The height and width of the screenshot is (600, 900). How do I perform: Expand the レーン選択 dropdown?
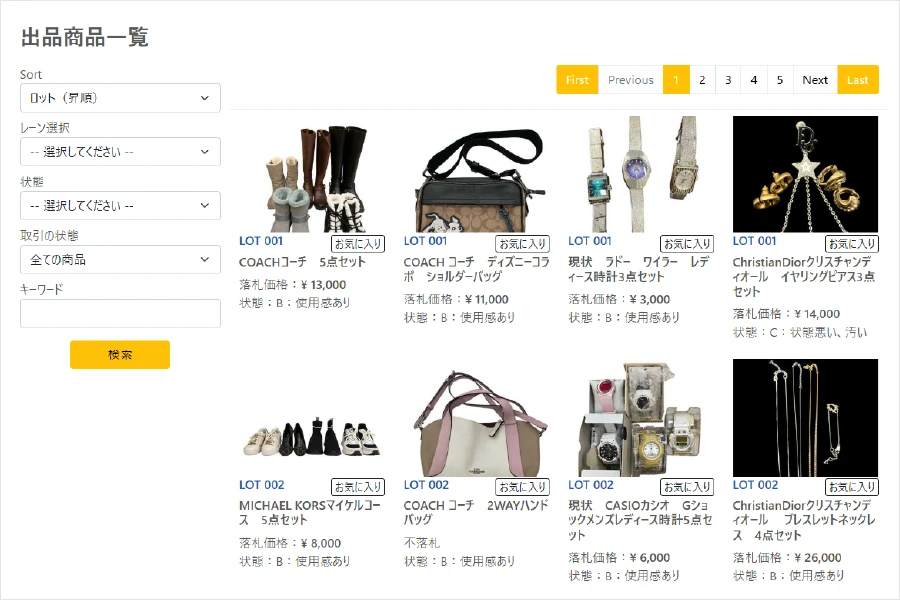[120, 152]
